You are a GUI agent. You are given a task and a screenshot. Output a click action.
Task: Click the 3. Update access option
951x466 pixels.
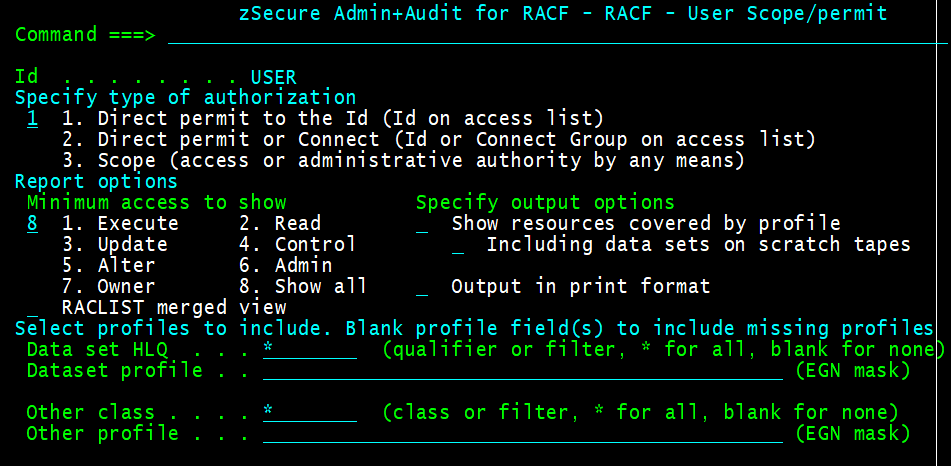(x=115, y=245)
